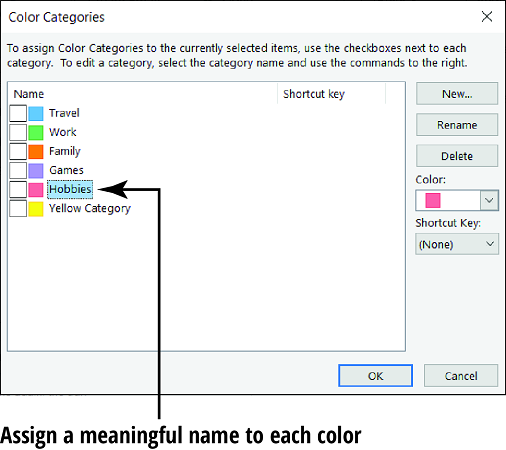
Task: Expand the Shortcut Key (None) dropdown
Action: pyautogui.click(x=457, y=244)
